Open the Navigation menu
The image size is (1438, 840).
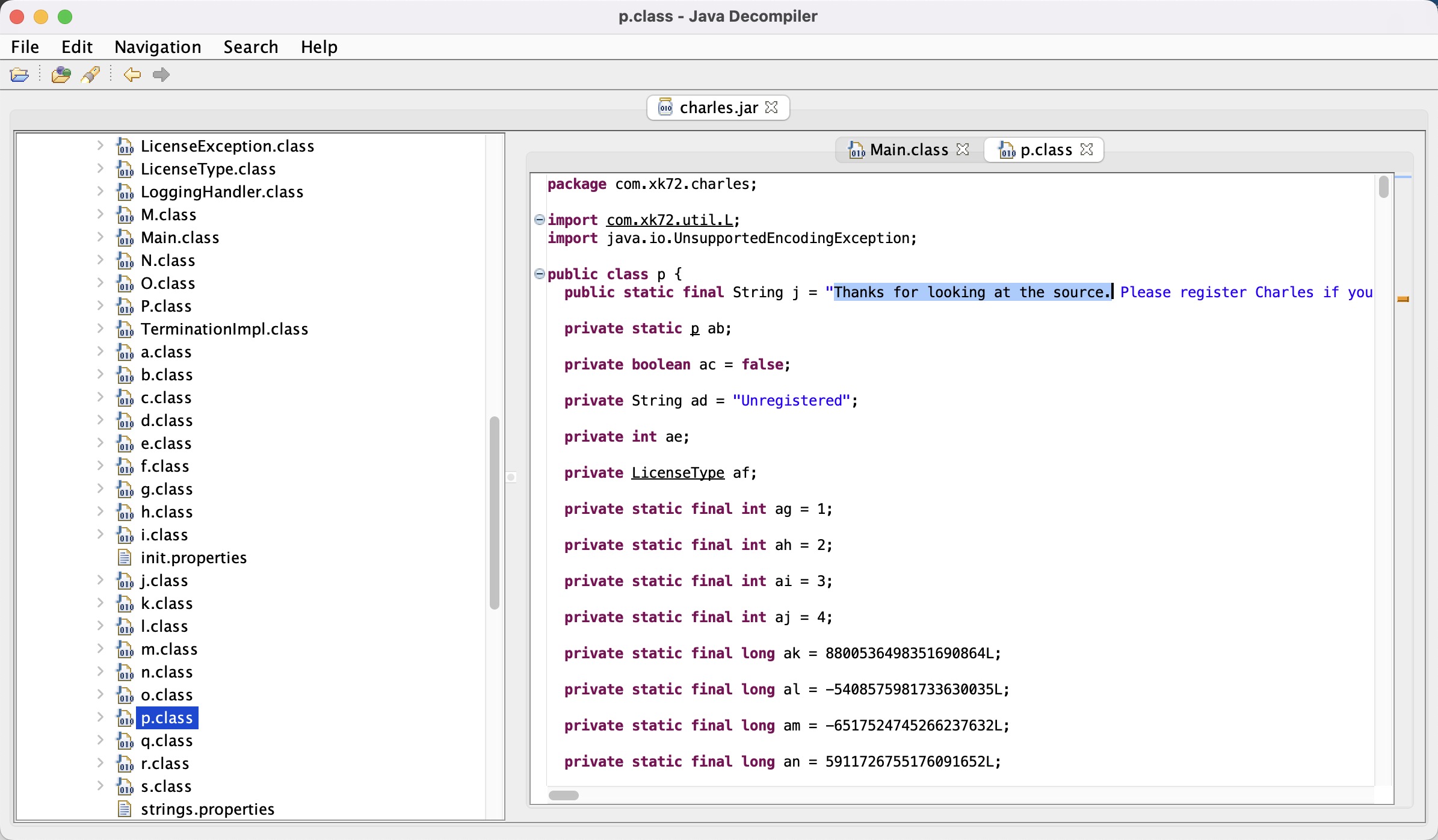158,47
